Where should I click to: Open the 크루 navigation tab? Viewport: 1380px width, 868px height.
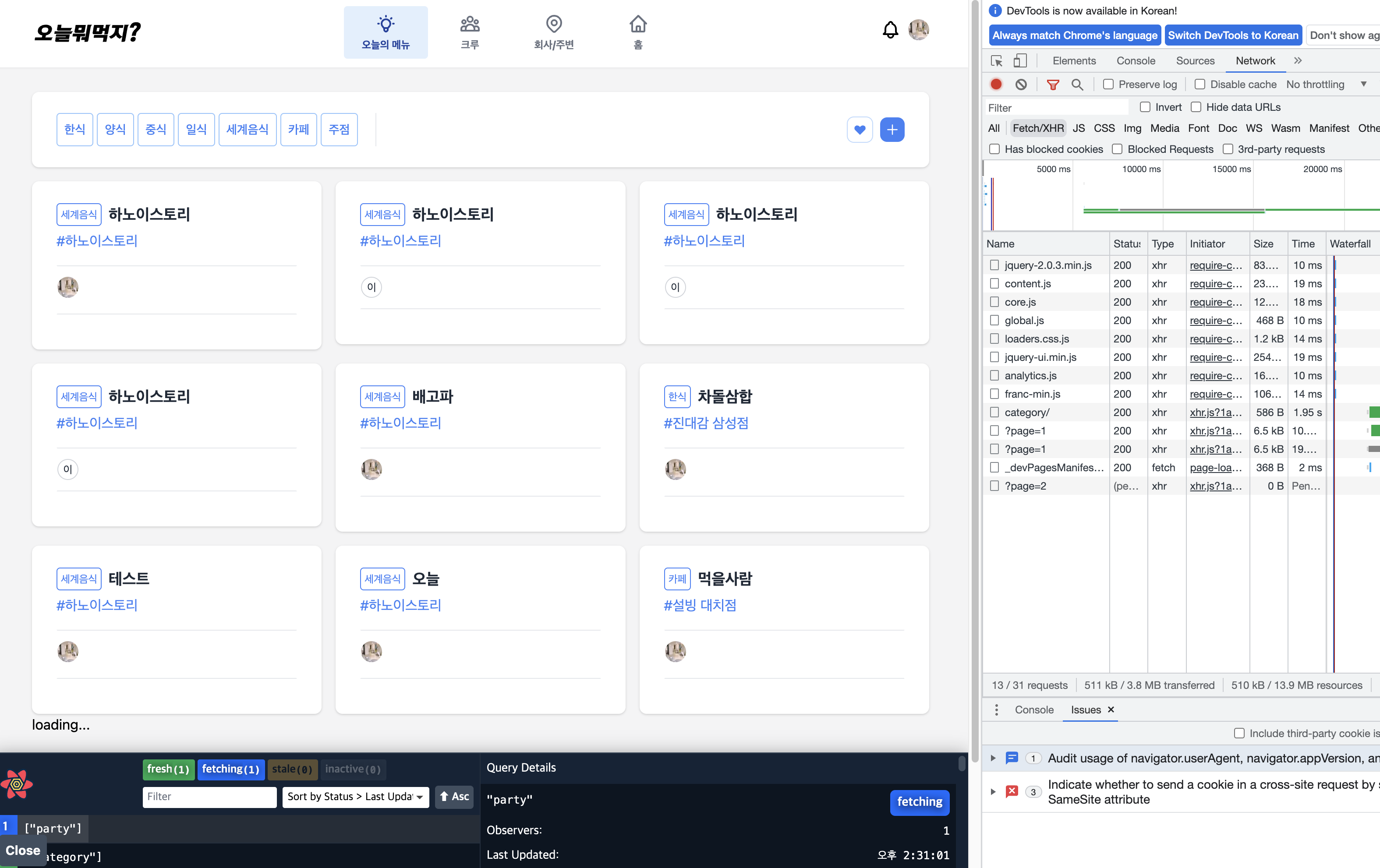pyautogui.click(x=469, y=33)
